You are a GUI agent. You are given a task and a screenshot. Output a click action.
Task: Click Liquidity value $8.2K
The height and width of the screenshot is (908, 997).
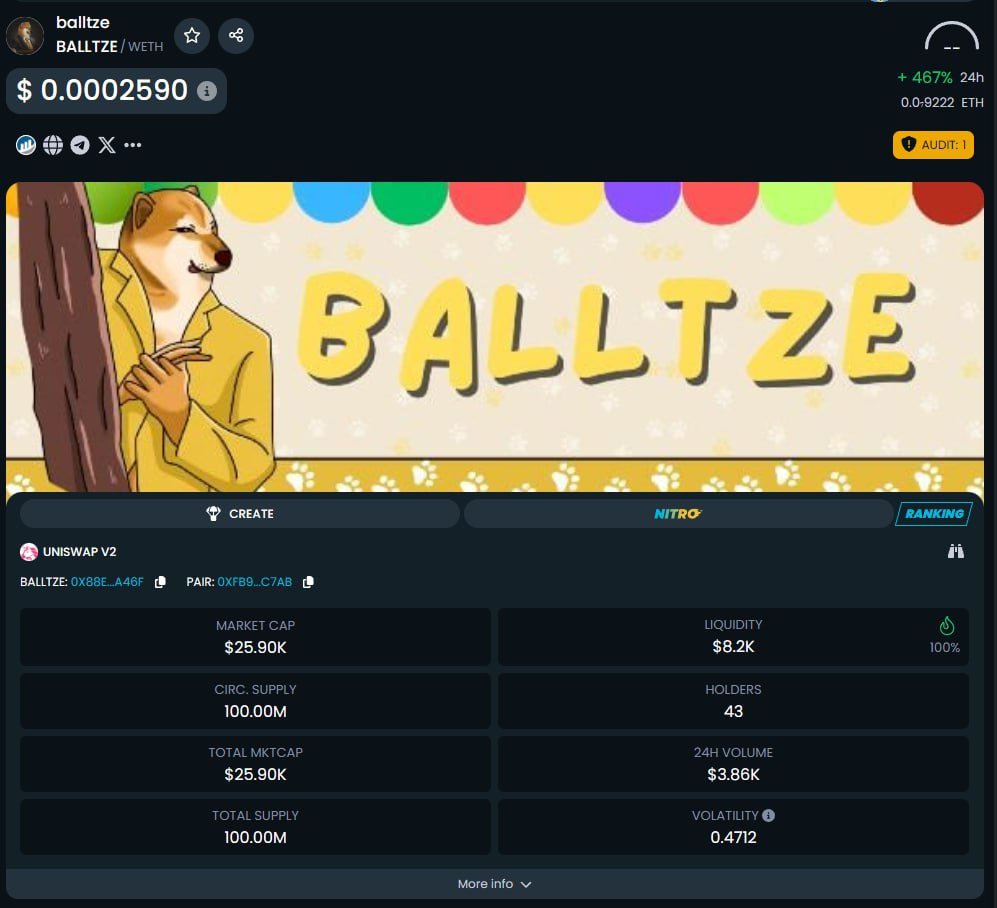coord(733,647)
